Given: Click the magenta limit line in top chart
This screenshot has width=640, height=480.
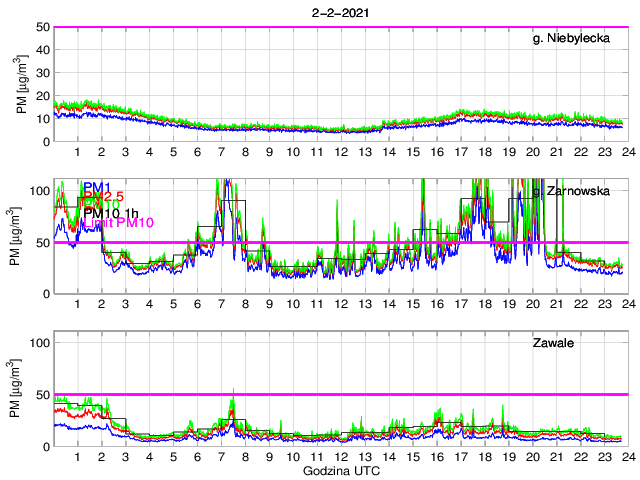Looking at the screenshot, I should [x=340, y=27].
